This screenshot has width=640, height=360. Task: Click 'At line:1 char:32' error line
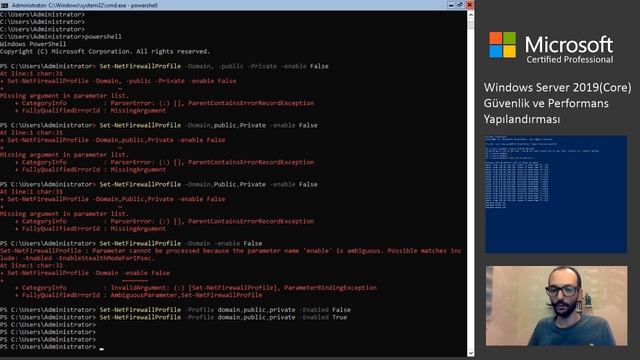(31, 266)
